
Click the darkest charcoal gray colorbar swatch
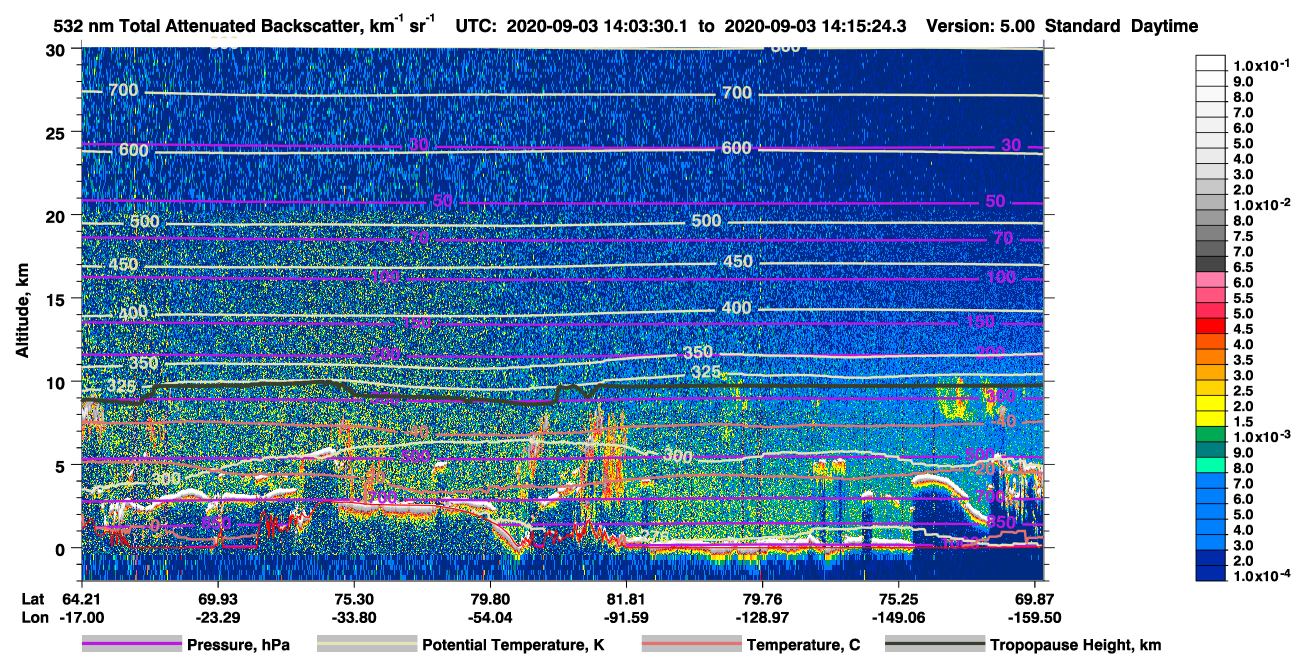pyautogui.click(x=1211, y=264)
